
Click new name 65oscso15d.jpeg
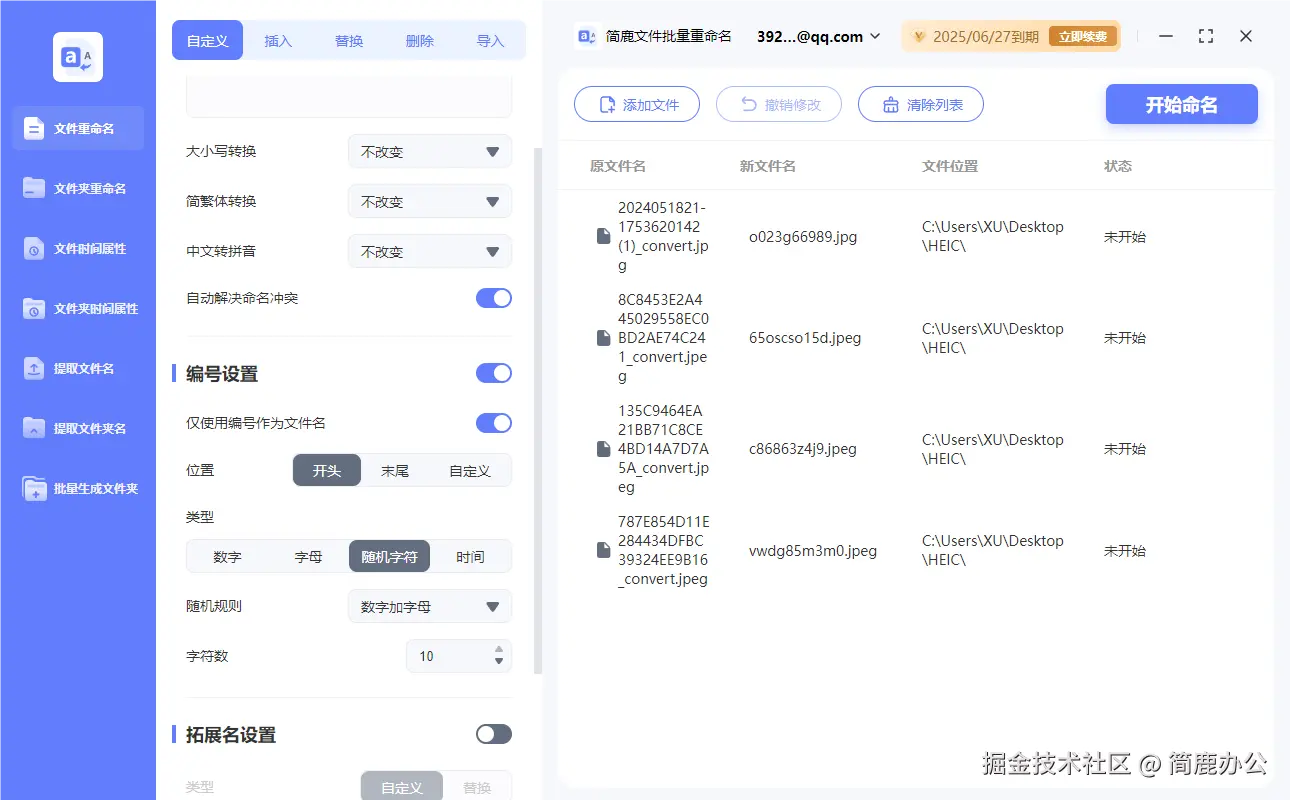click(x=805, y=338)
